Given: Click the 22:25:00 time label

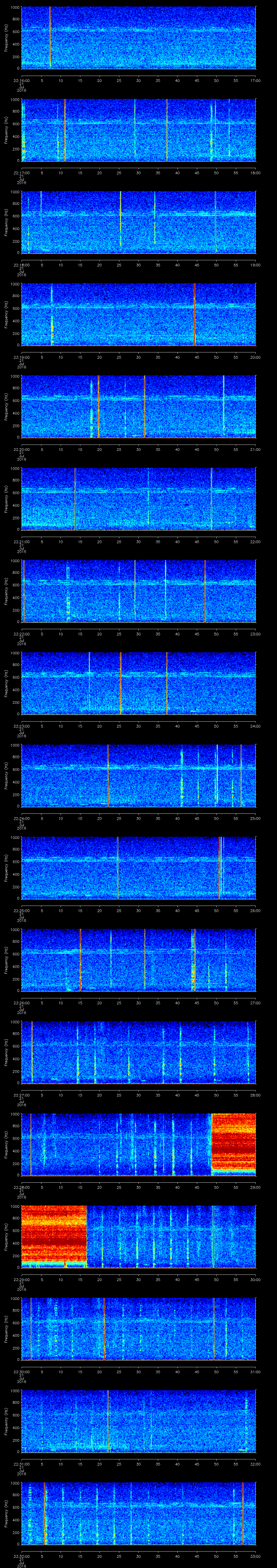Looking at the screenshot, I should pyautogui.click(x=21, y=910).
